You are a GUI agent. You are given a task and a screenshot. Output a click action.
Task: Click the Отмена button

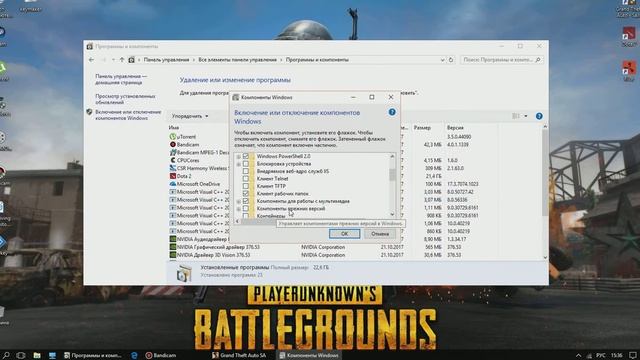click(x=380, y=234)
